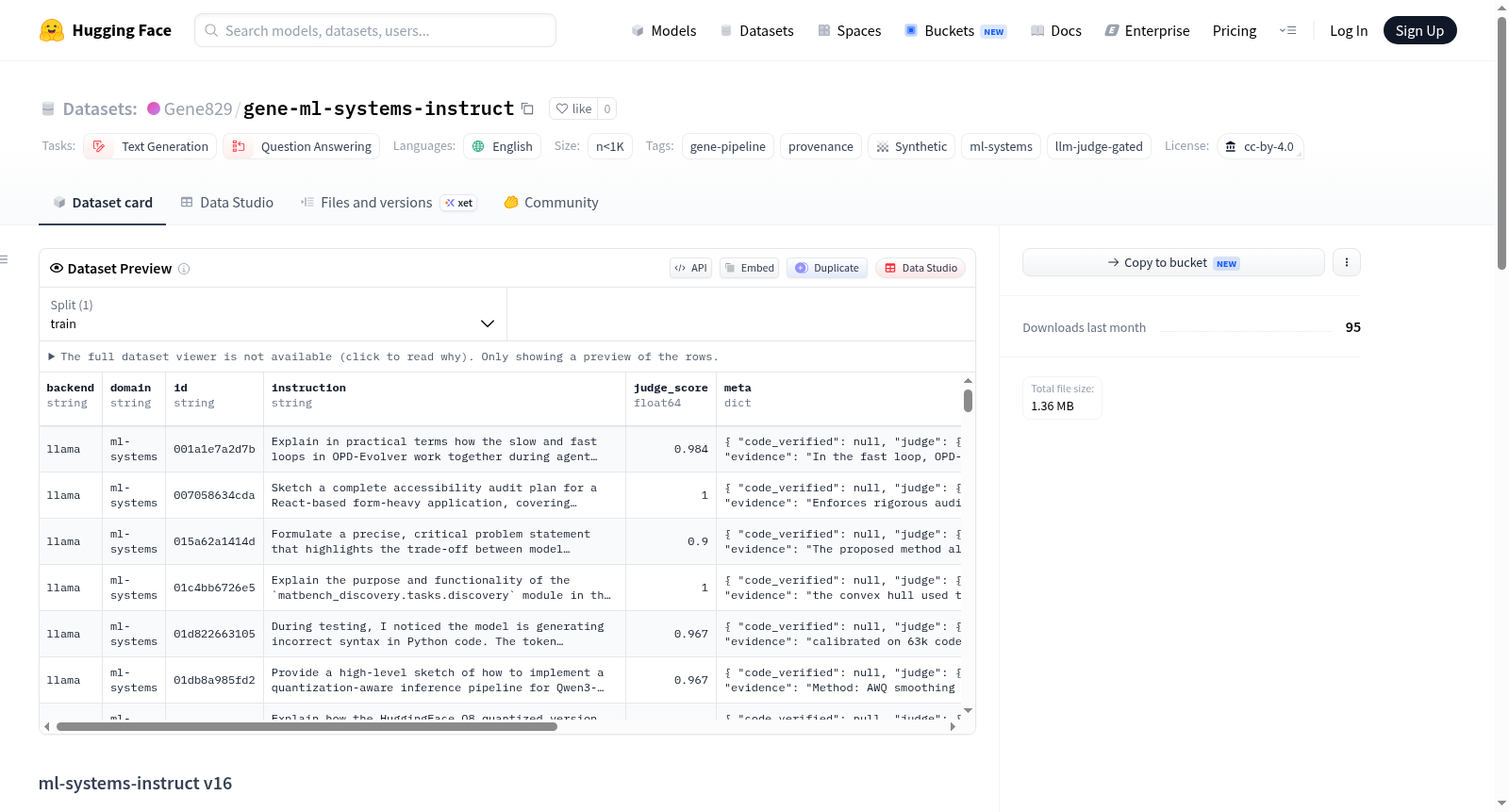The height and width of the screenshot is (812, 1509).
Task: Open Enterprise in the top navigation
Action: point(1148,30)
